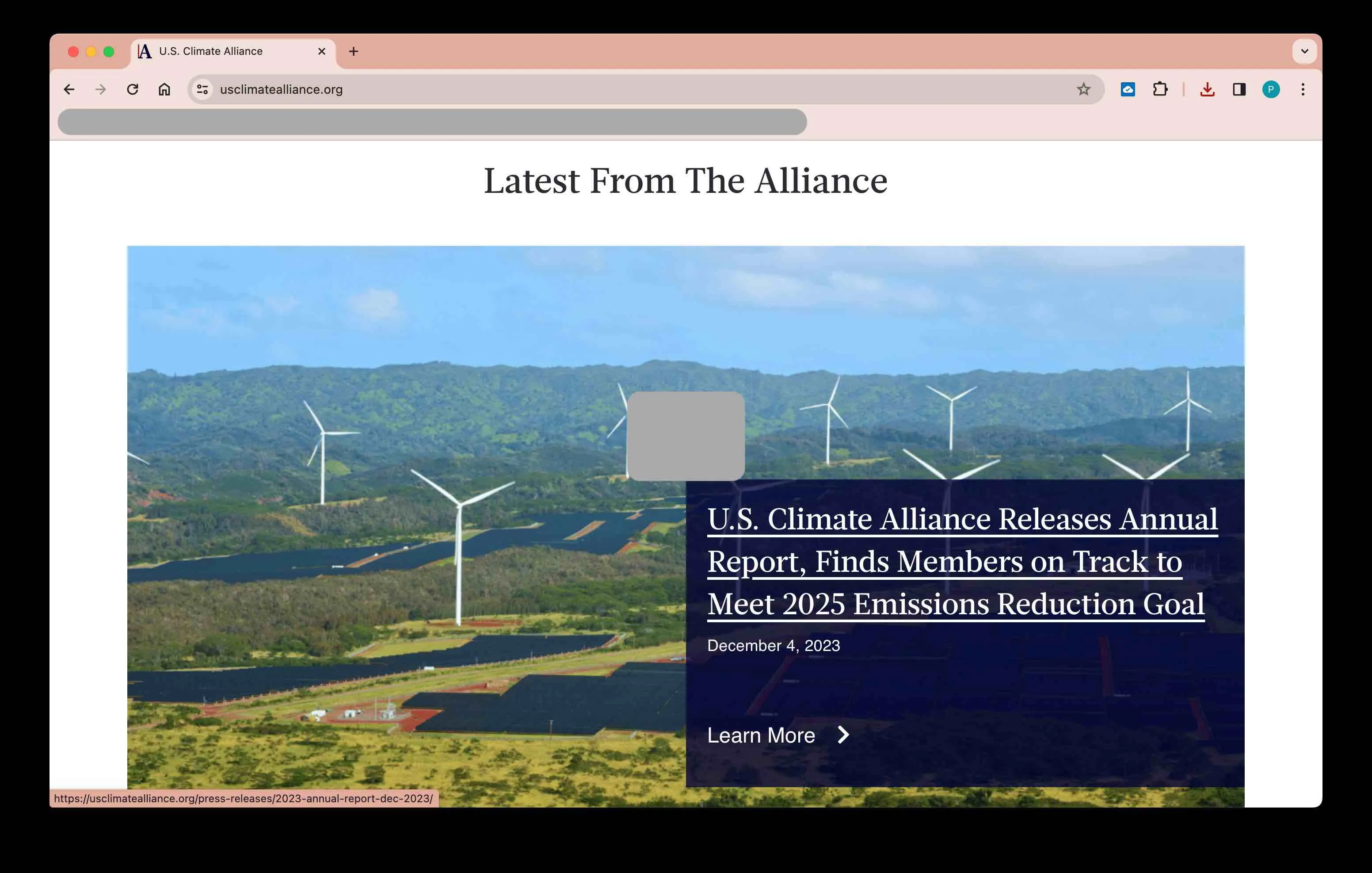Reload the current page

point(133,89)
